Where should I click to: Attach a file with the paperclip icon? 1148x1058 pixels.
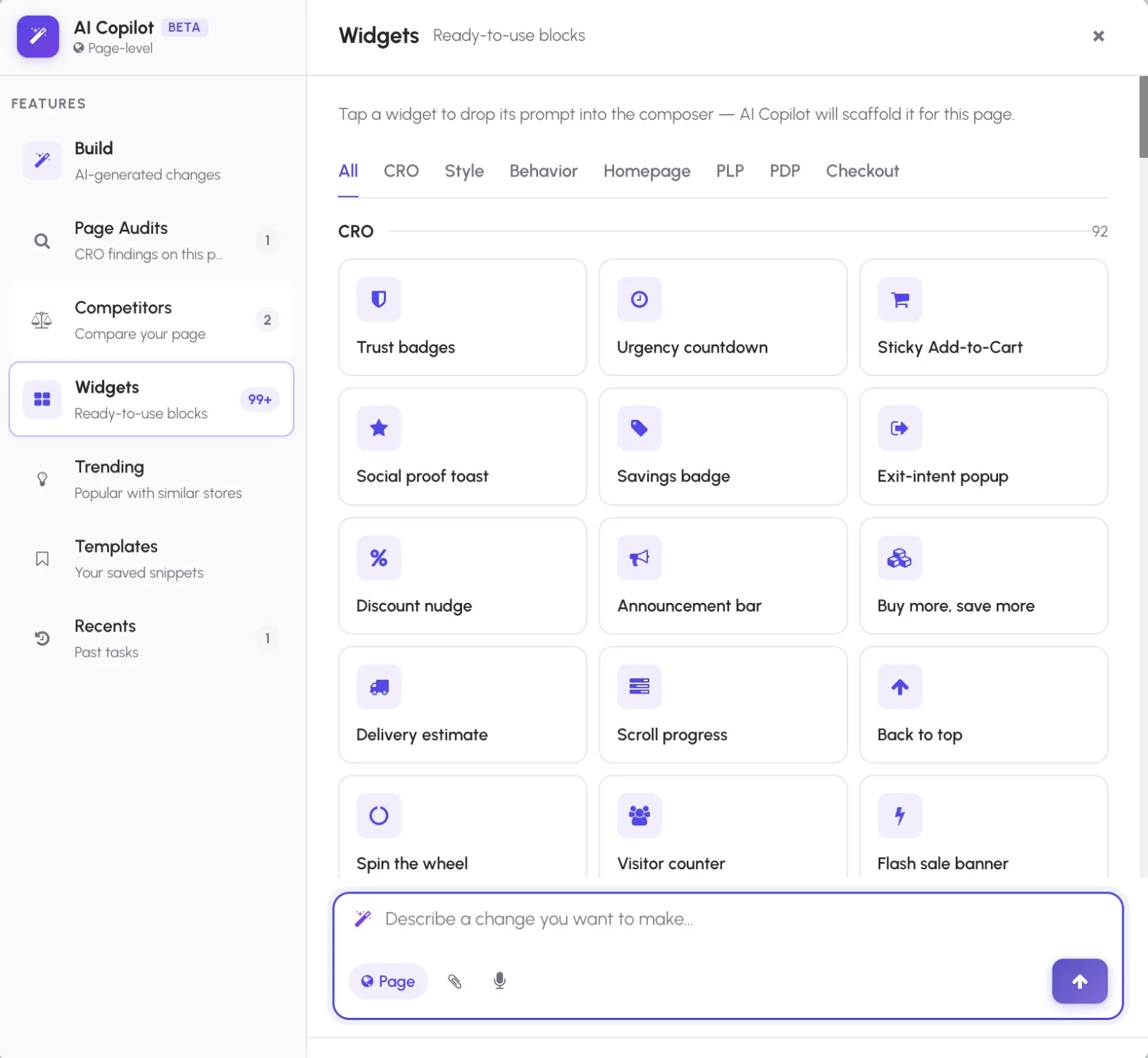click(455, 981)
